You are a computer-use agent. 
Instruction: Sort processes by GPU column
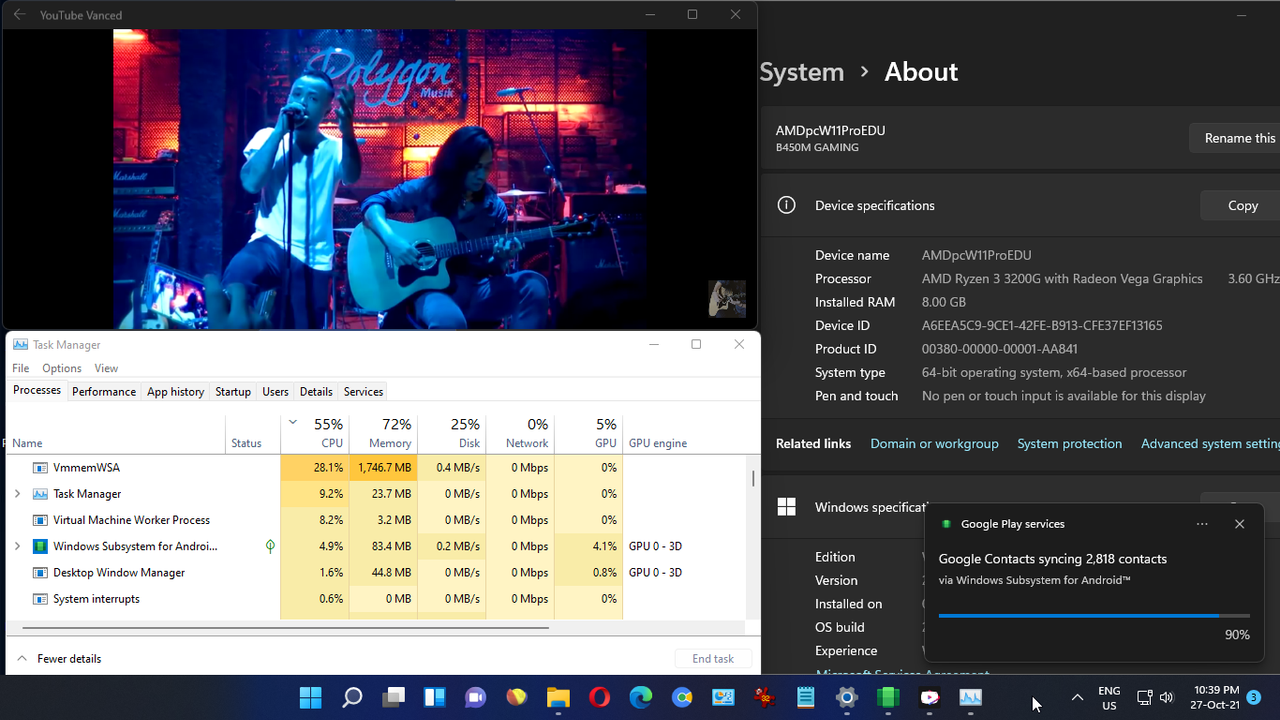589,434
